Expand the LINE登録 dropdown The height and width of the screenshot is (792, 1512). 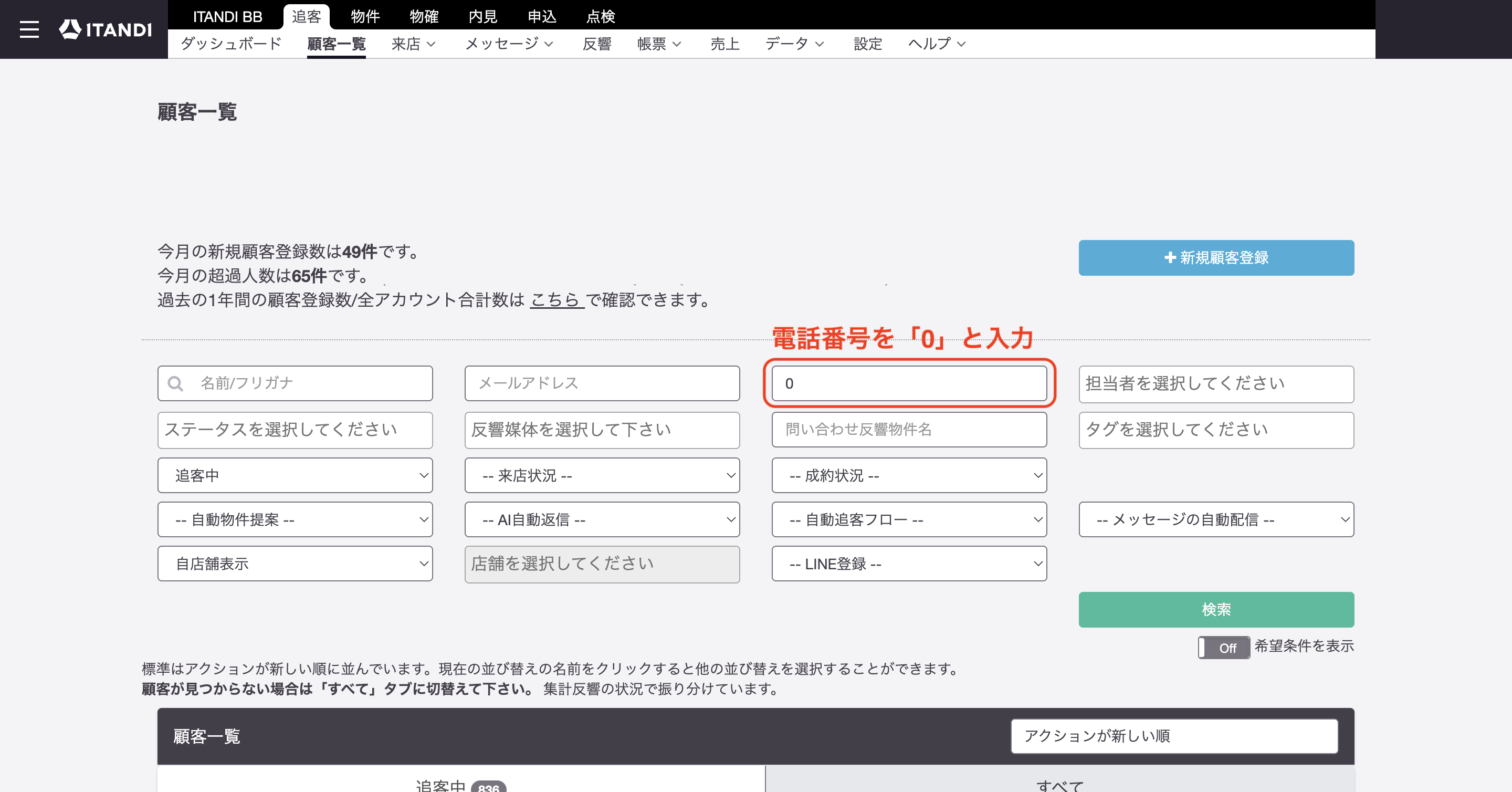(x=909, y=564)
